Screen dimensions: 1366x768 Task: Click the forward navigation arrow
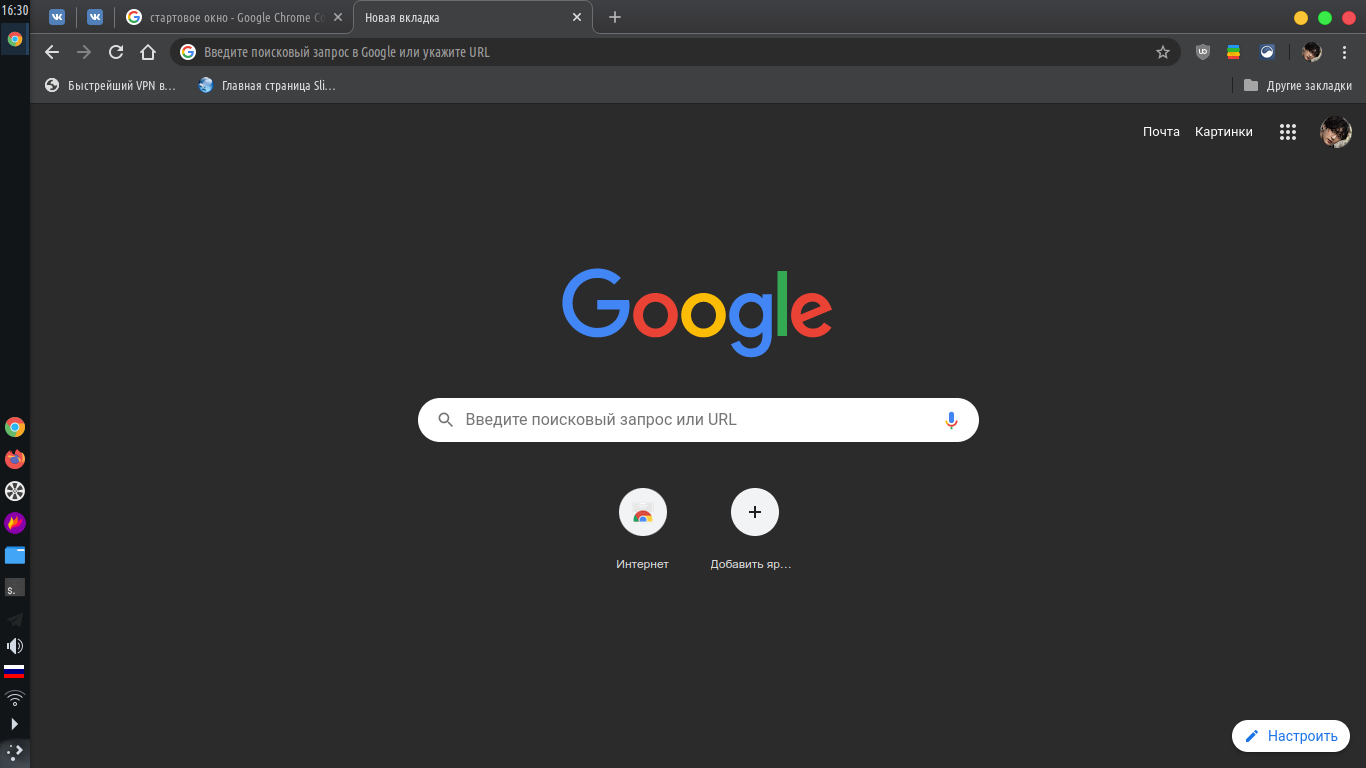tap(84, 52)
